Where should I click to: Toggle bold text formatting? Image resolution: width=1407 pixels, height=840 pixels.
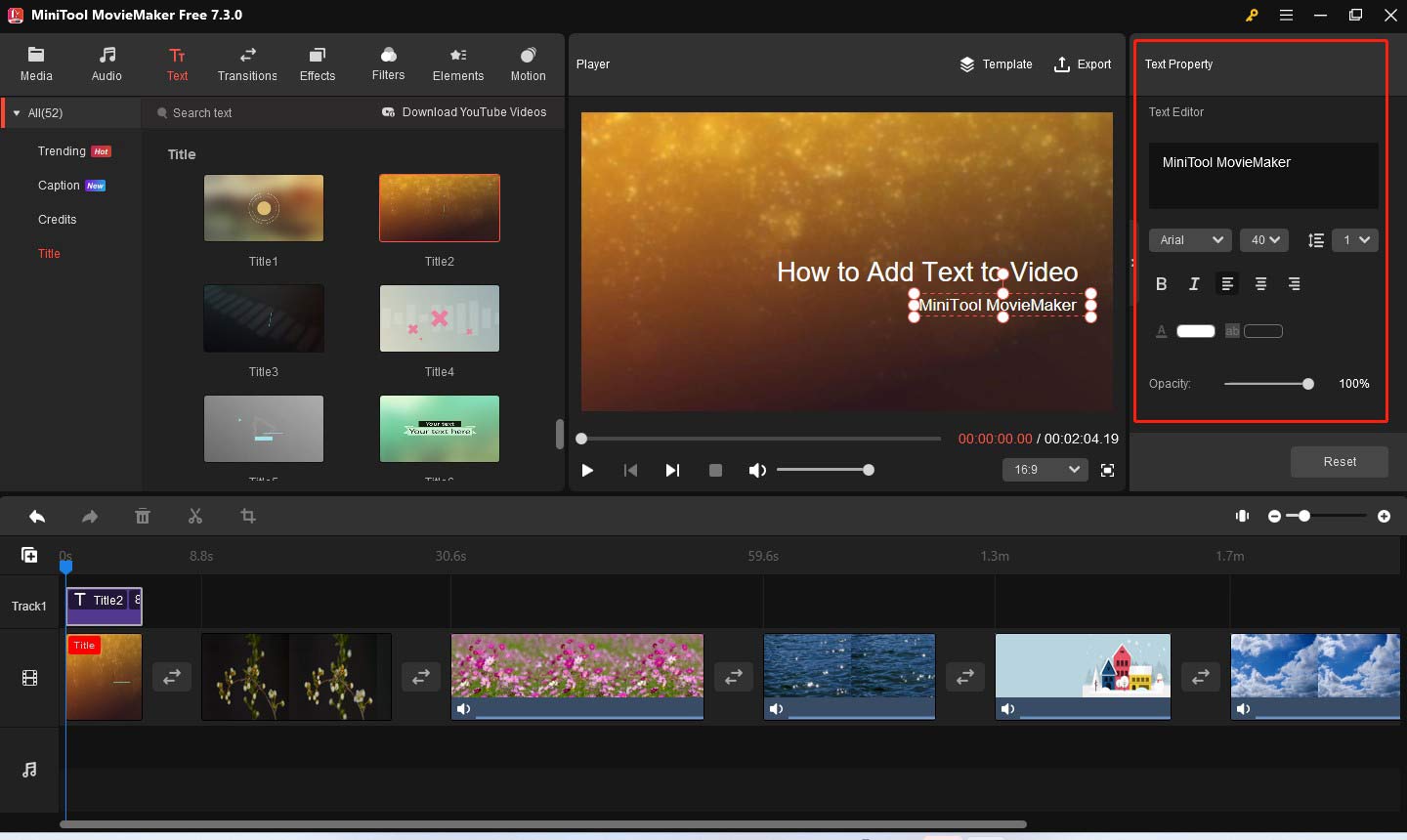1161,284
